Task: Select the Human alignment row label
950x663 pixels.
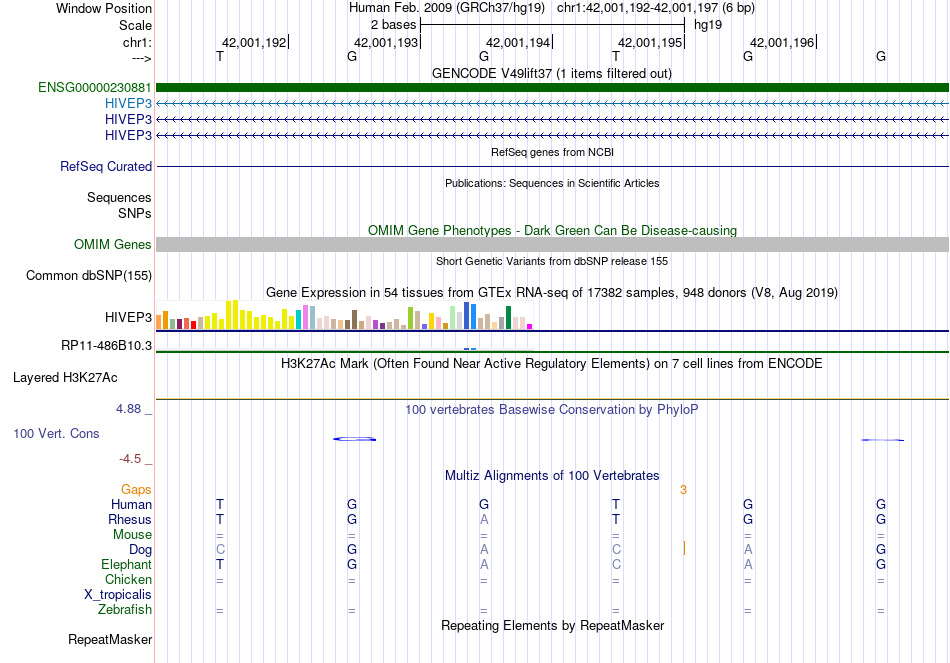Action: click(131, 504)
